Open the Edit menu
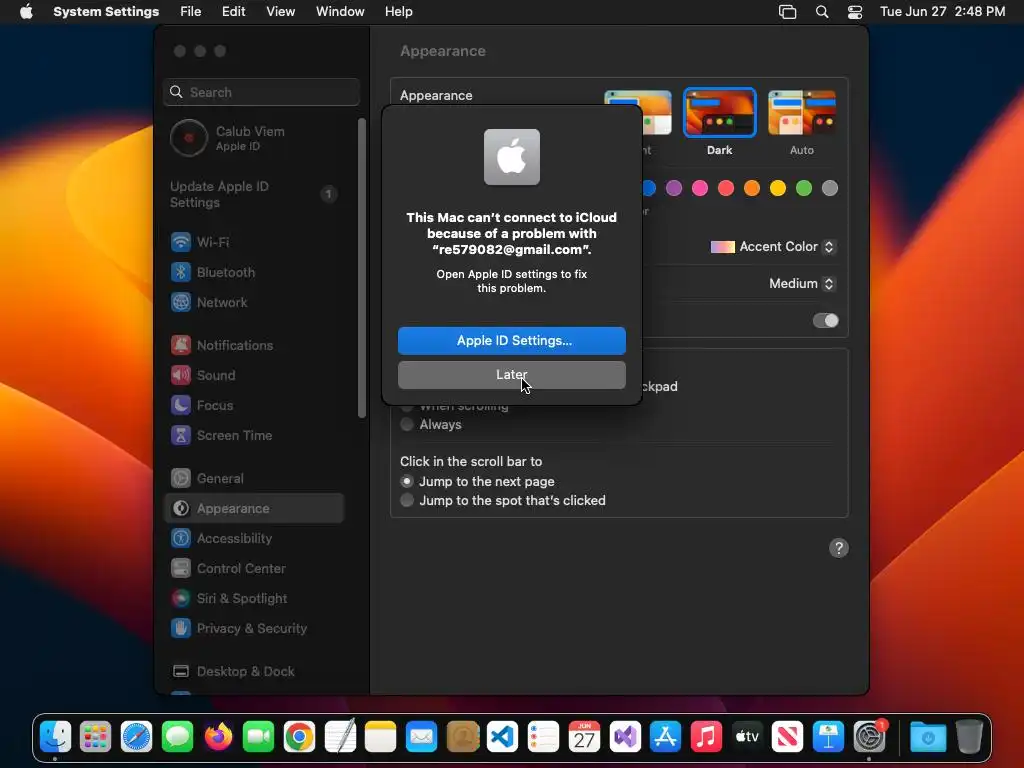Viewport: 1024px width, 768px height. pos(233,12)
